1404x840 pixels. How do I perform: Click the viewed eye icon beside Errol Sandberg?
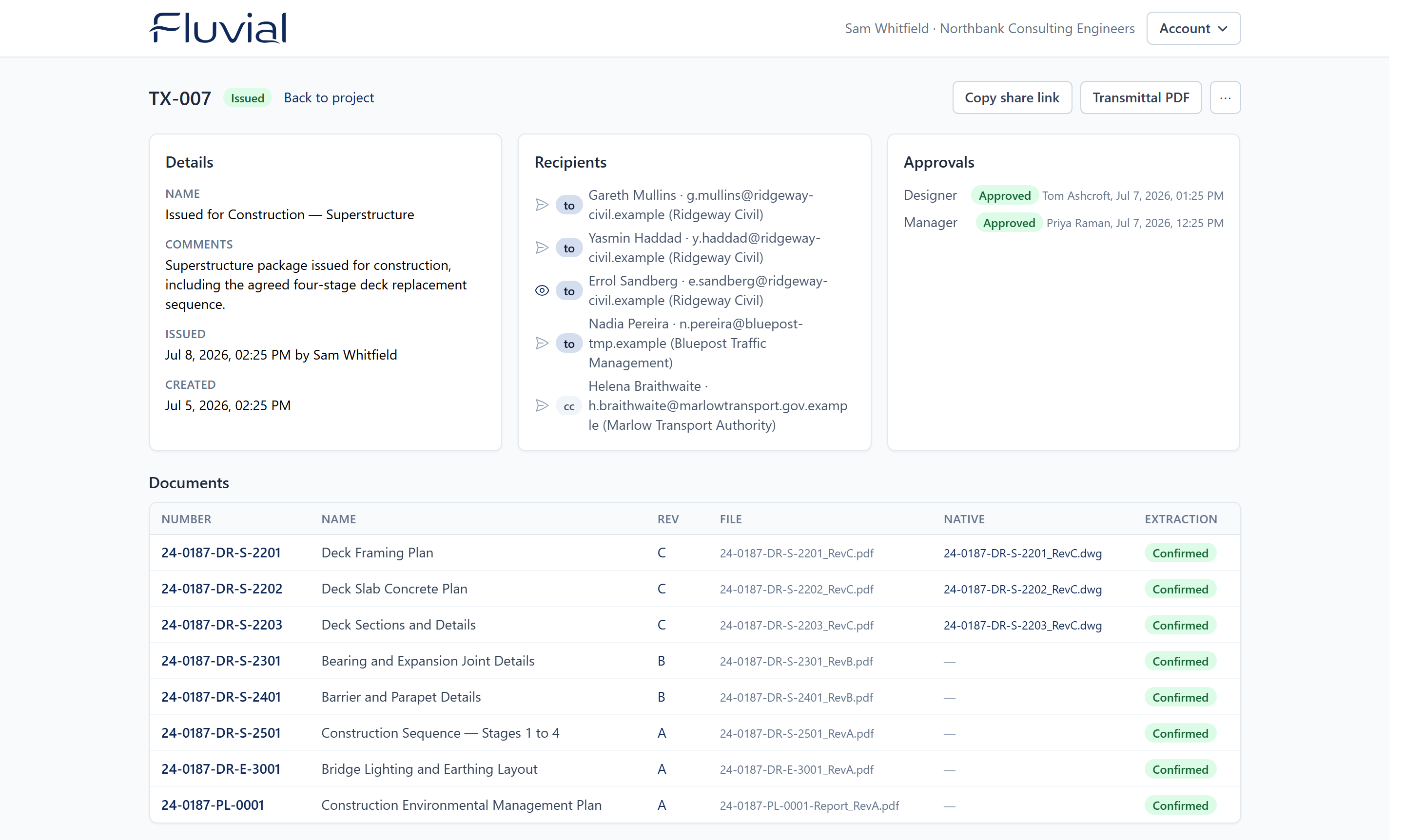(542, 291)
